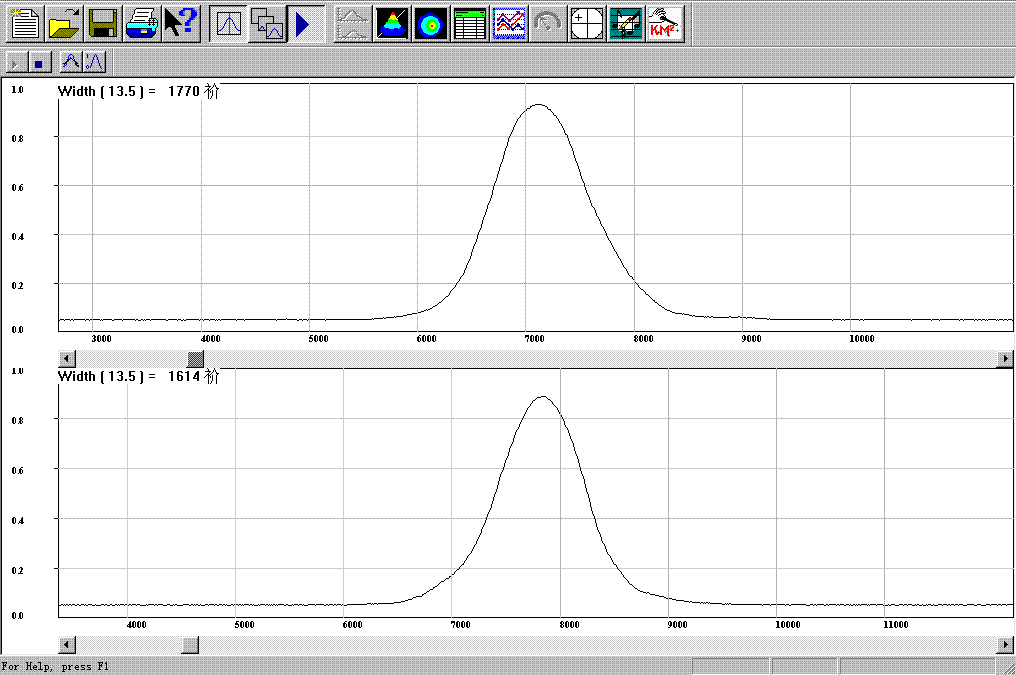
Task: Click left scroll arrow of upper graph scrollbar
Action: (x=67, y=358)
